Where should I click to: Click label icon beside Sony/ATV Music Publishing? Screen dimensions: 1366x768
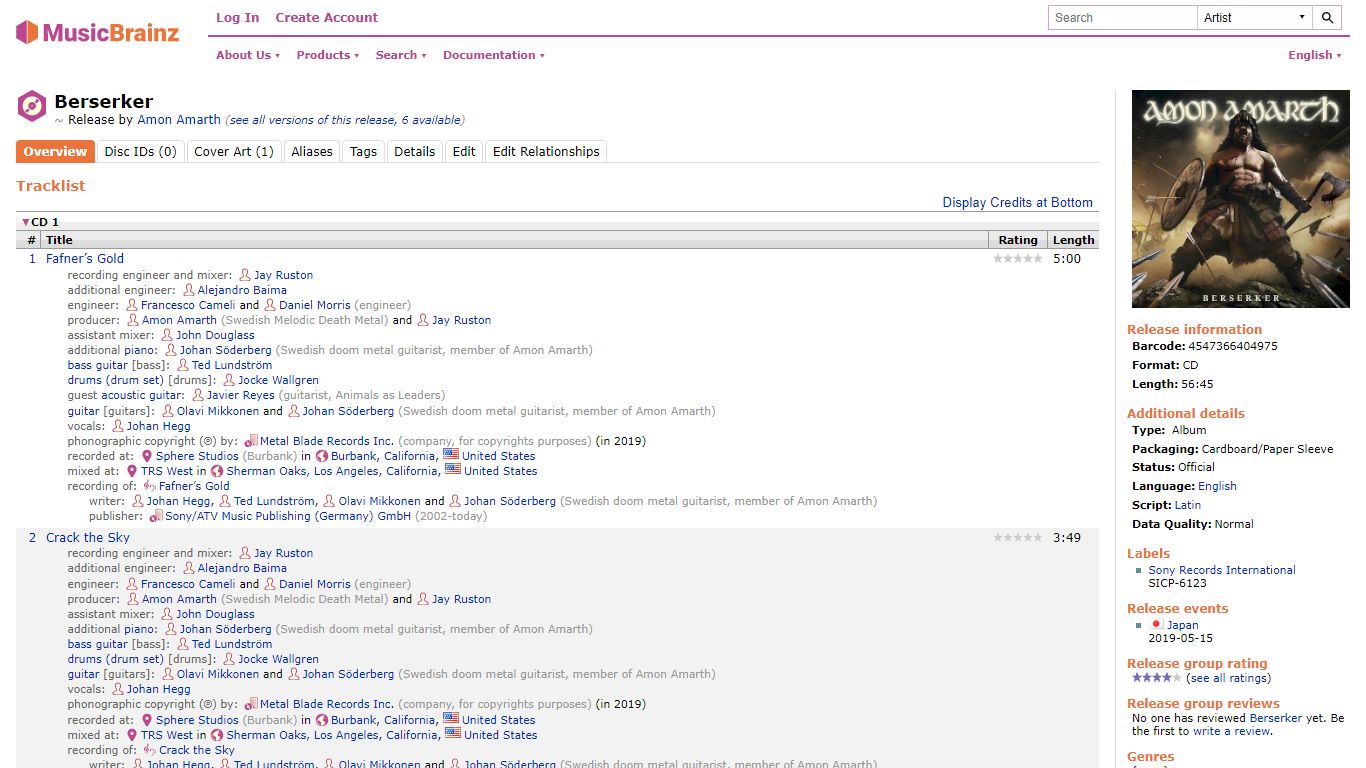tap(156, 516)
